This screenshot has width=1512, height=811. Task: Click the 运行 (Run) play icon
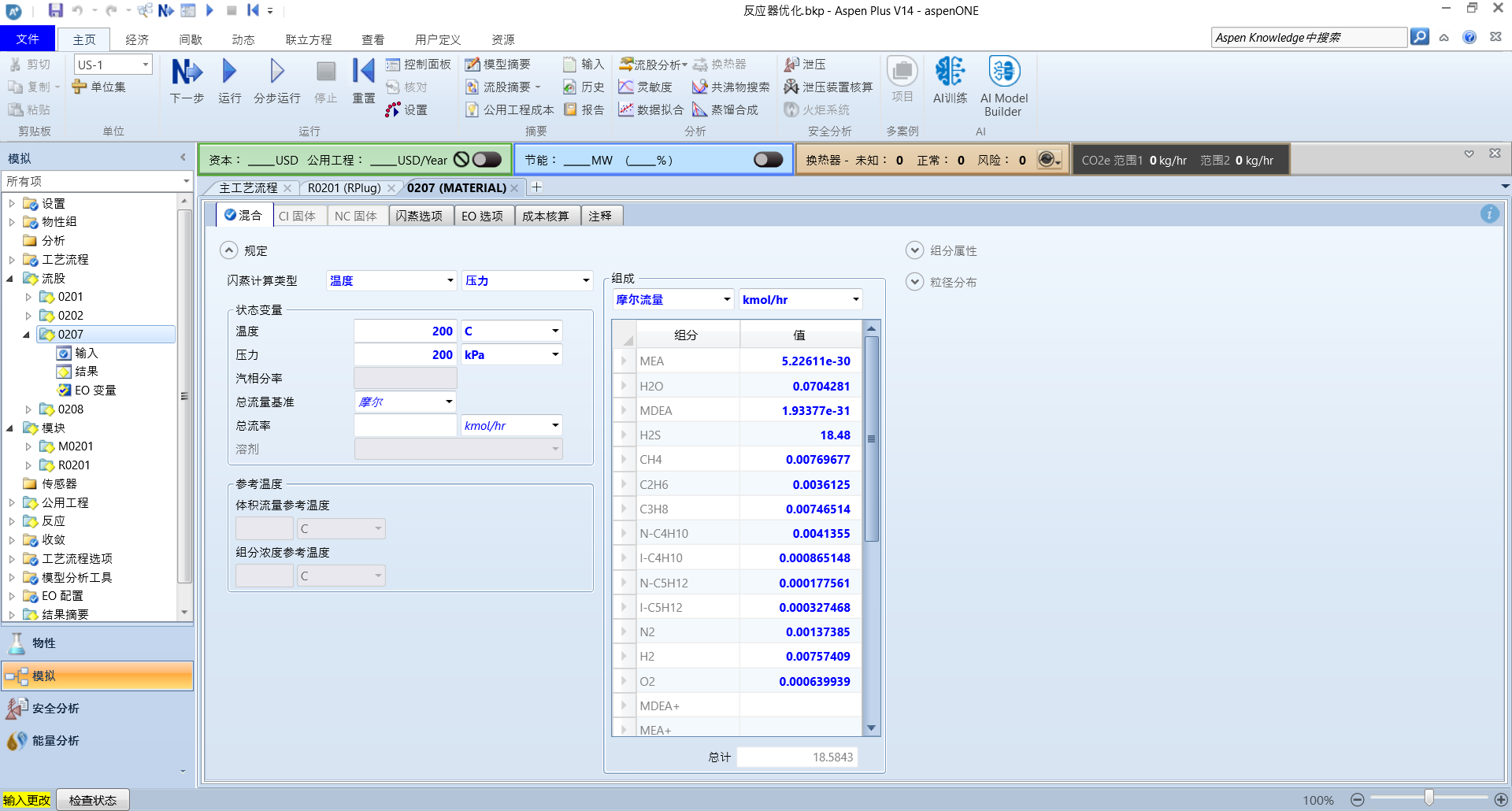229,72
